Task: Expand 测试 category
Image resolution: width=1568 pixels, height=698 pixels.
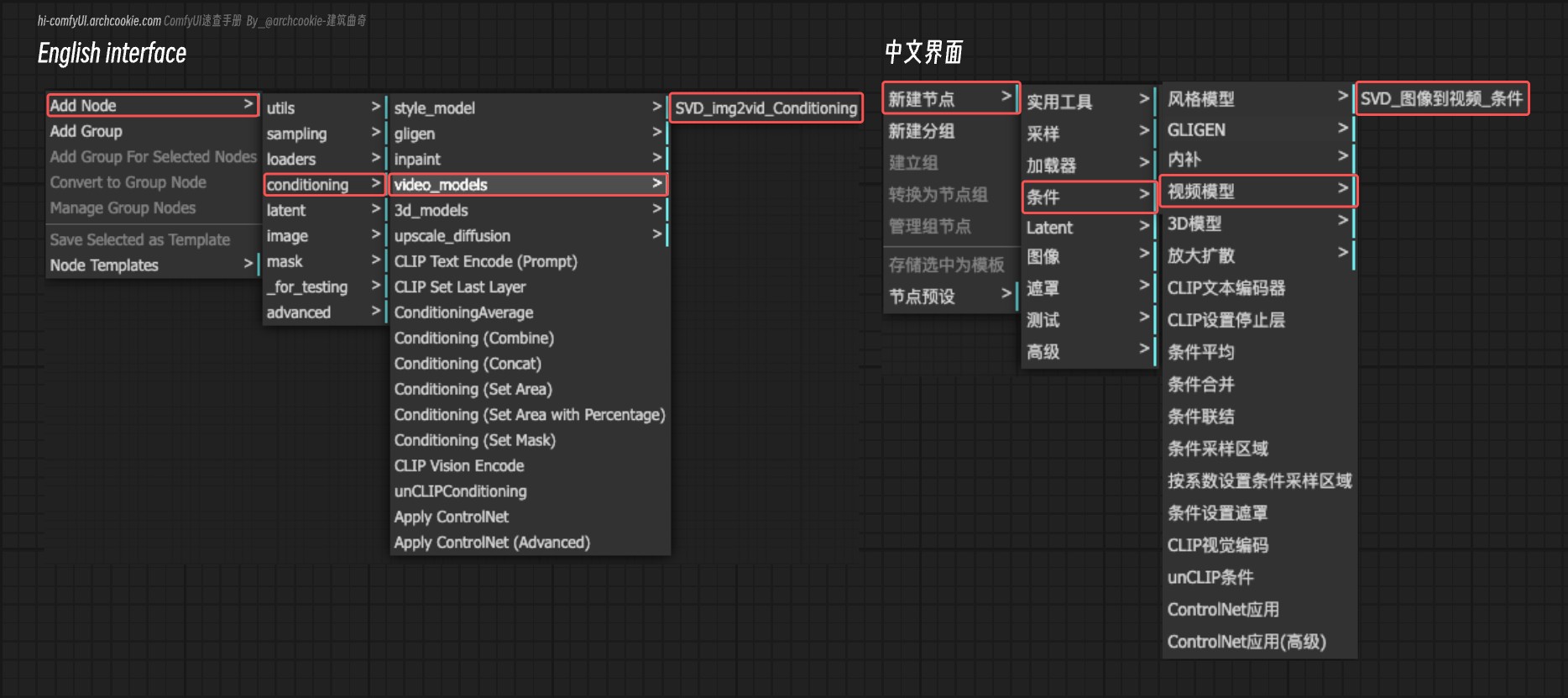Action: (1088, 320)
